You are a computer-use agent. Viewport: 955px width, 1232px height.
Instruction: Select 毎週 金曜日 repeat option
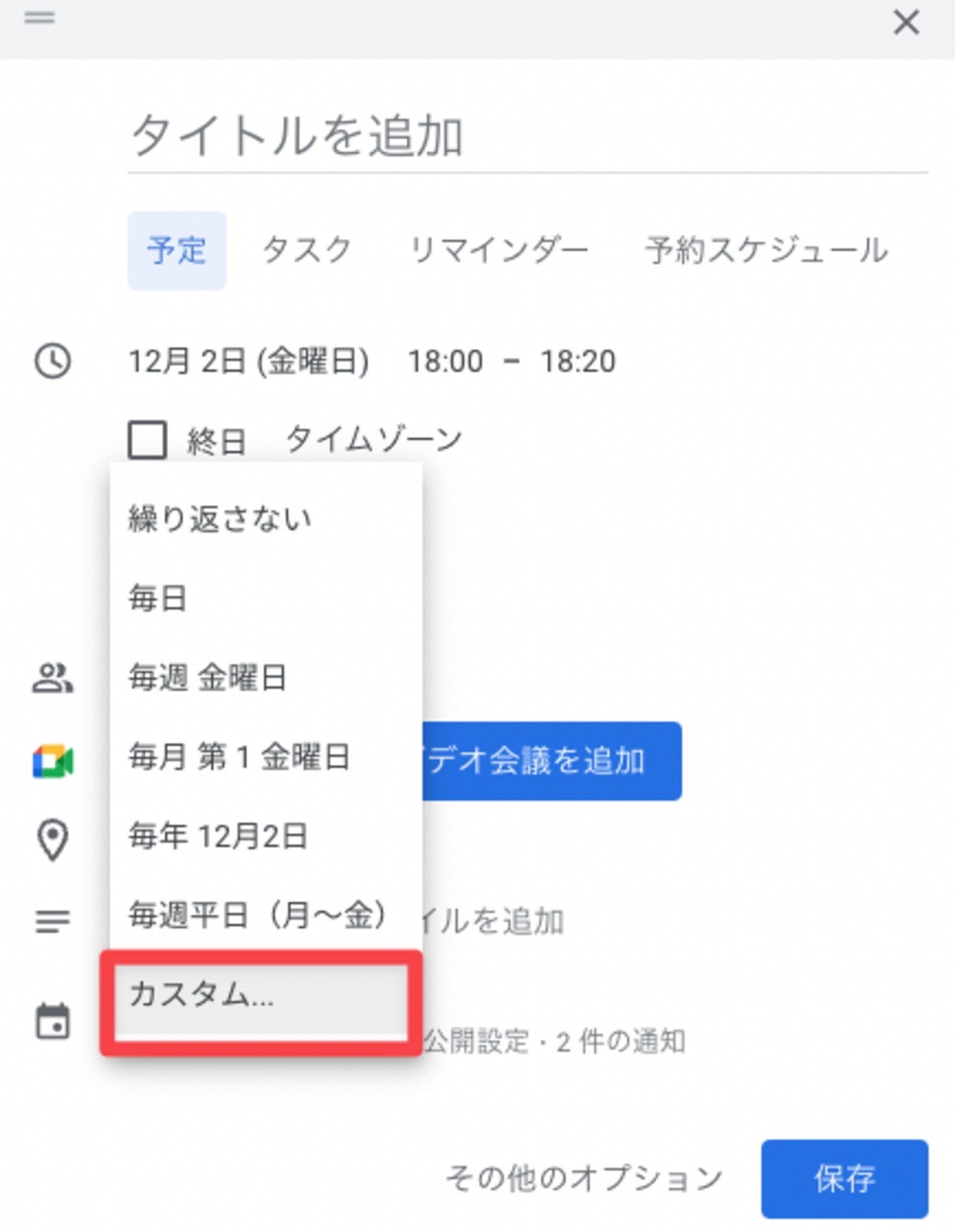[207, 677]
